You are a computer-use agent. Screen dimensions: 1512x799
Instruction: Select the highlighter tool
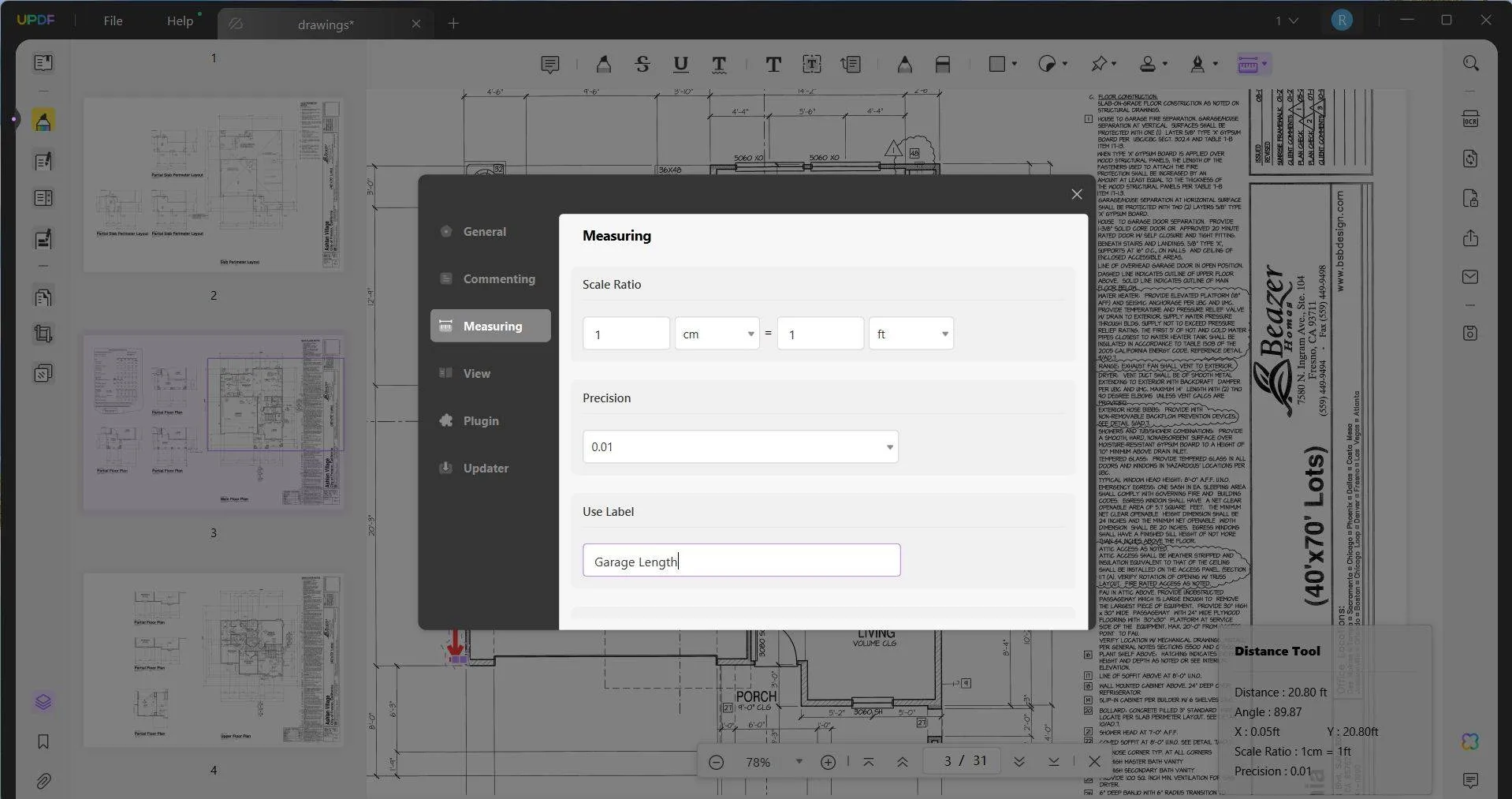pos(604,65)
